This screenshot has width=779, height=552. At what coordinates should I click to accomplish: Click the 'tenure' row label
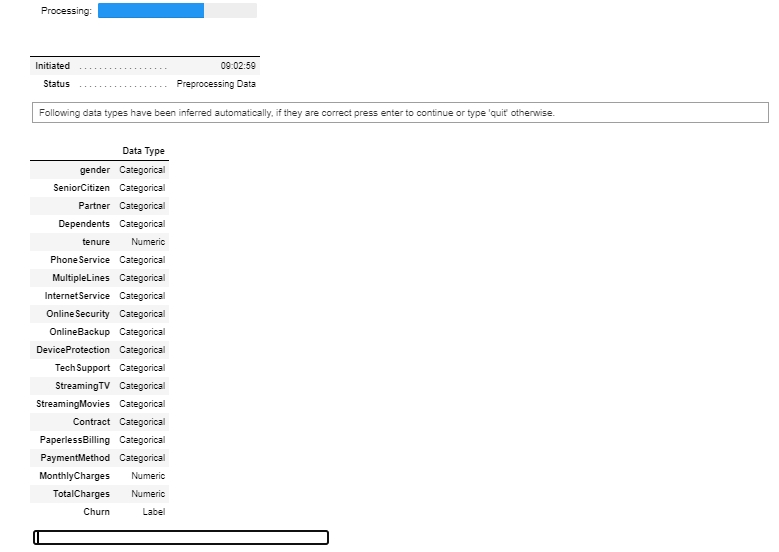click(x=96, y=242)
